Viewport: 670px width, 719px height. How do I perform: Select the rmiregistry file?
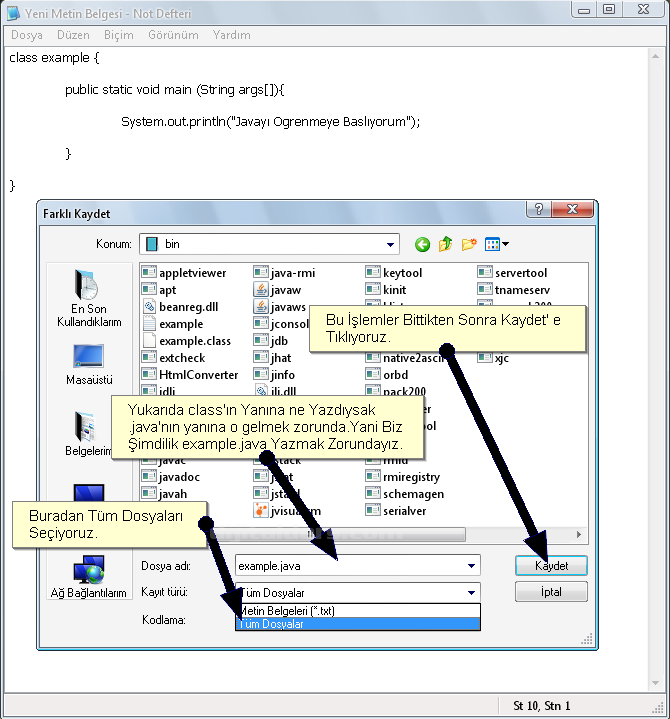[x=403, y=477]
